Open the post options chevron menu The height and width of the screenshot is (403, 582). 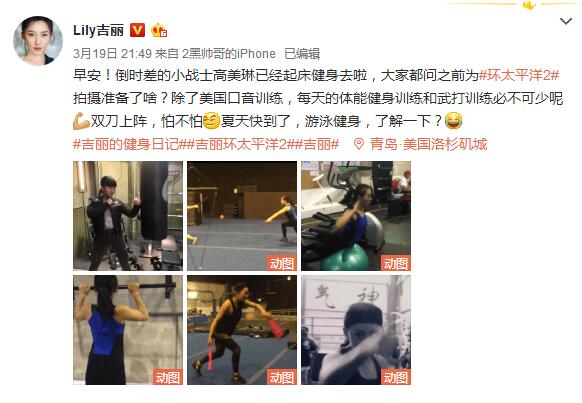click(x=566, y=22)
